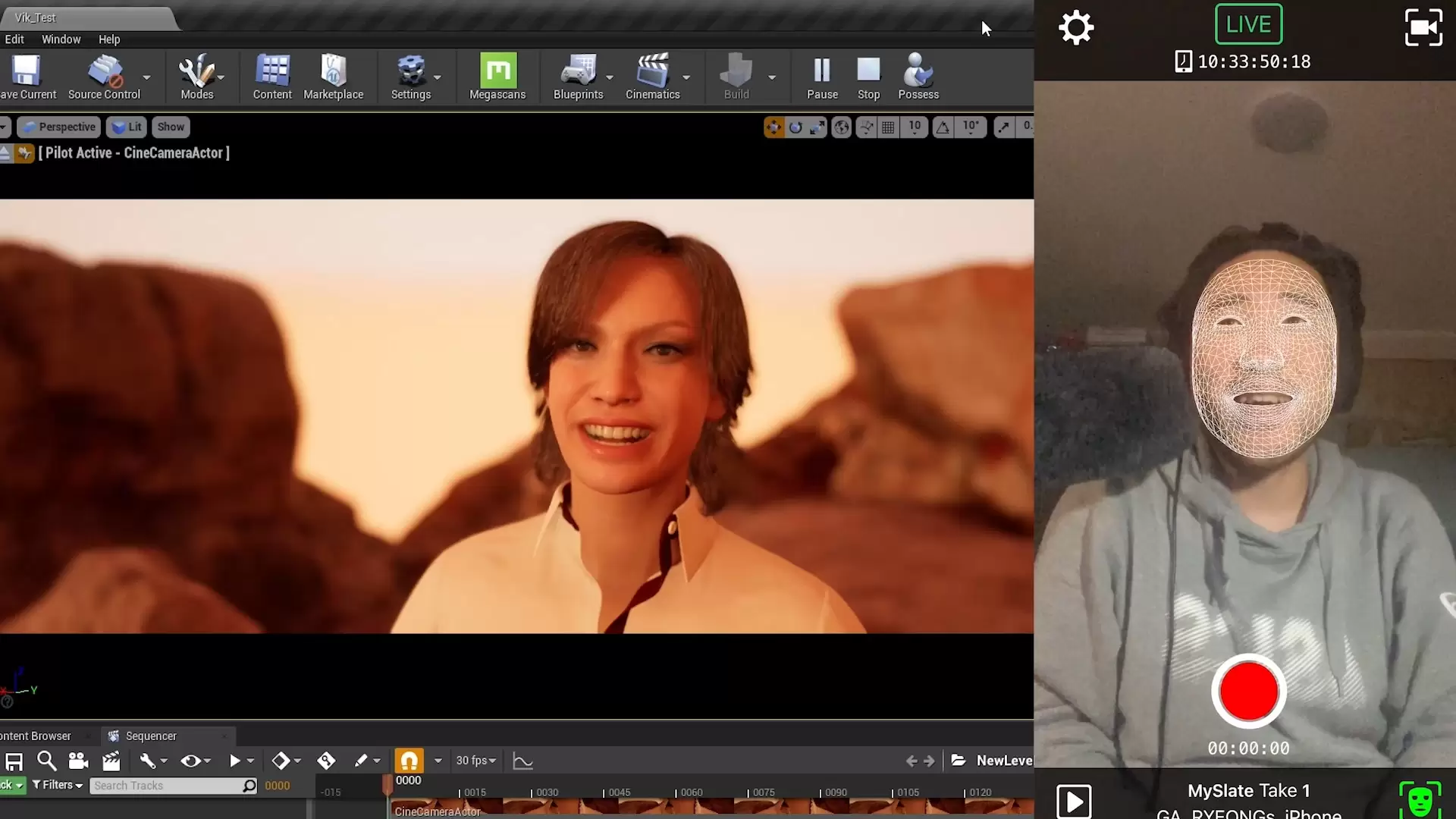1456x819 pixels.
Task: Expand the Sequencer Filters dropdown
Action: tap(58, 785)
